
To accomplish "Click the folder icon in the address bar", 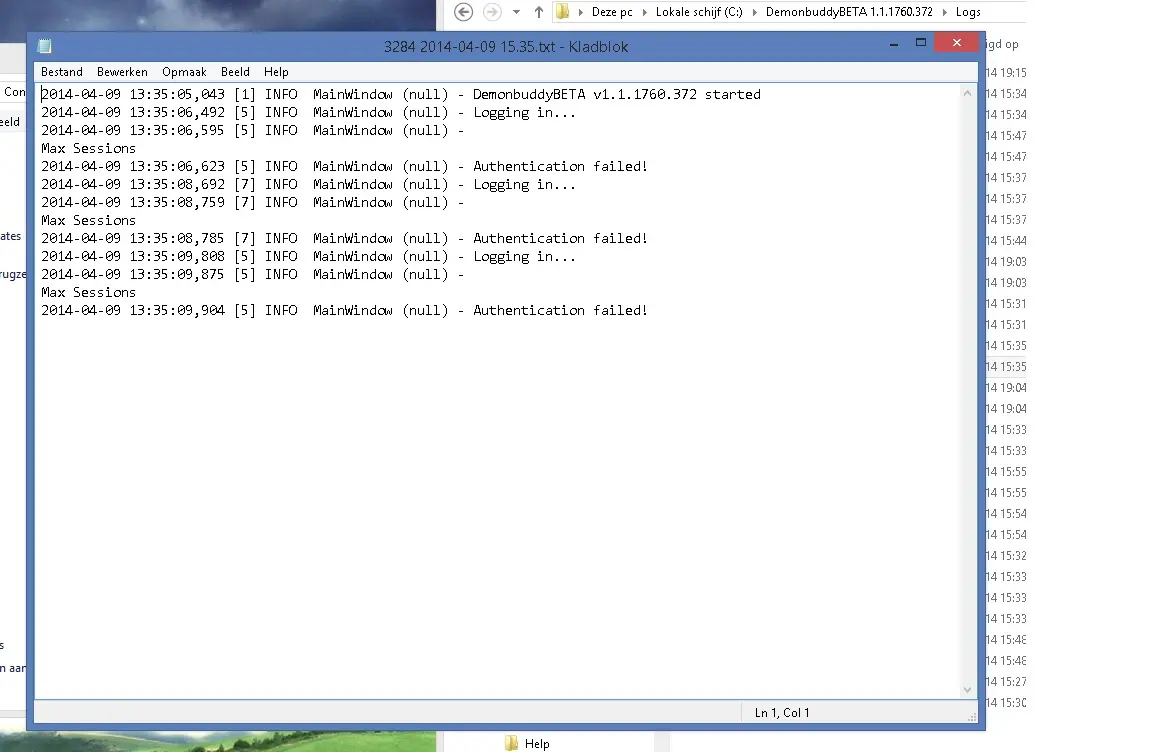I will [563, 12].
